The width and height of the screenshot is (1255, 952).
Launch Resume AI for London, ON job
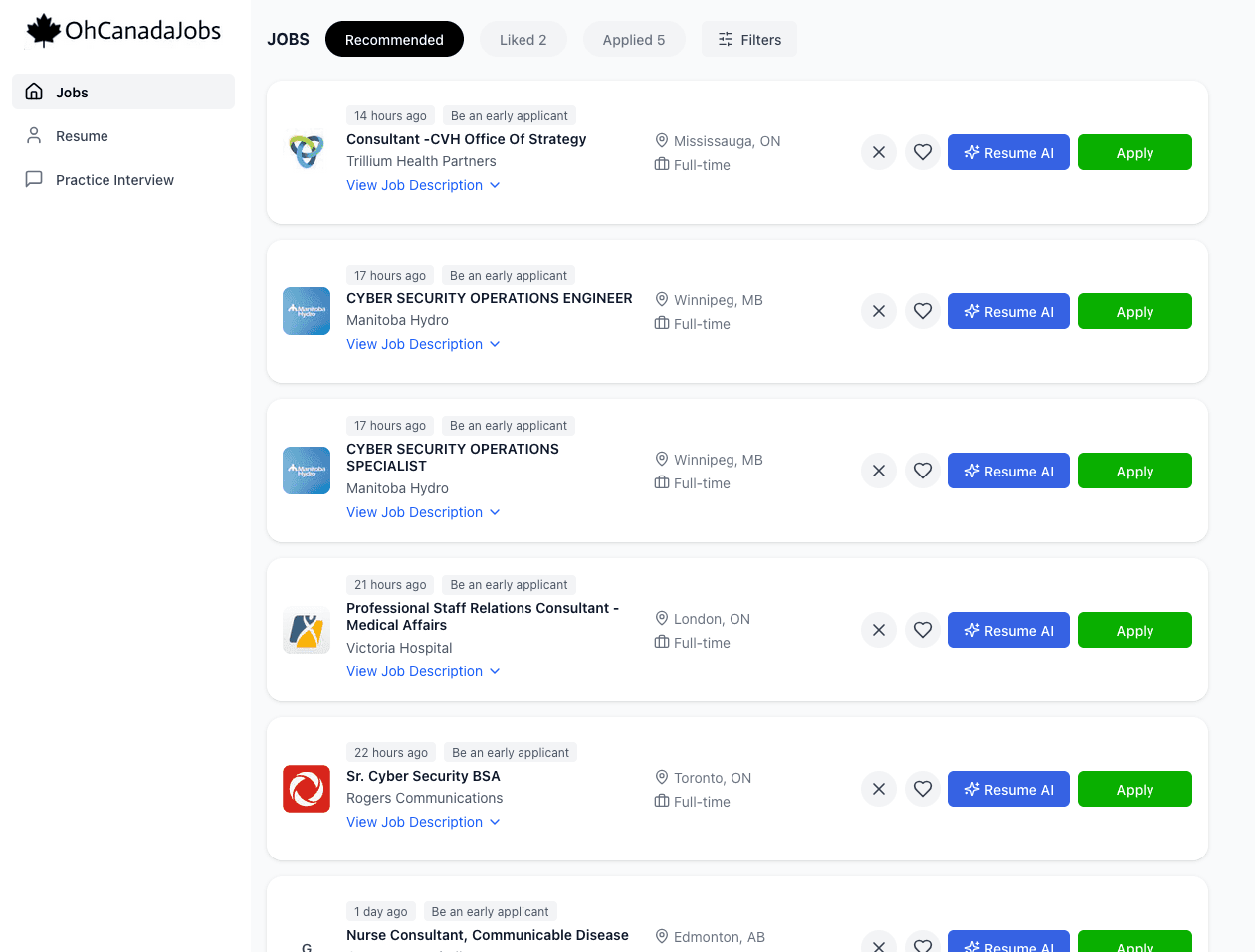point(1009,630)
